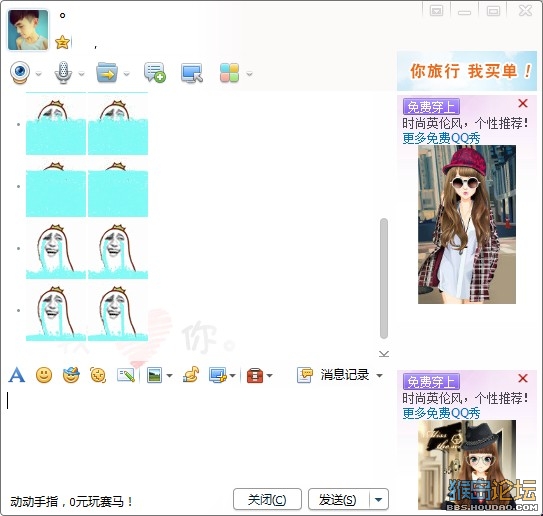Start a video call with webcam icon

20,72
